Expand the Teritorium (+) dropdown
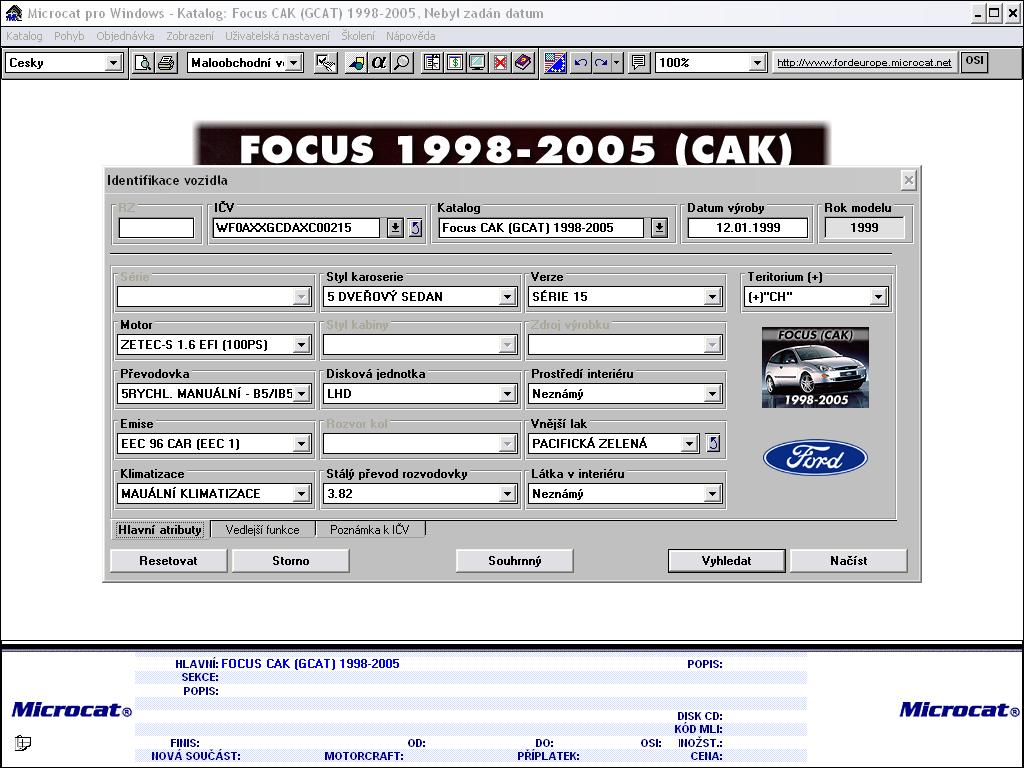Viewport: 1024px width, 768px height. coord(878,297)
